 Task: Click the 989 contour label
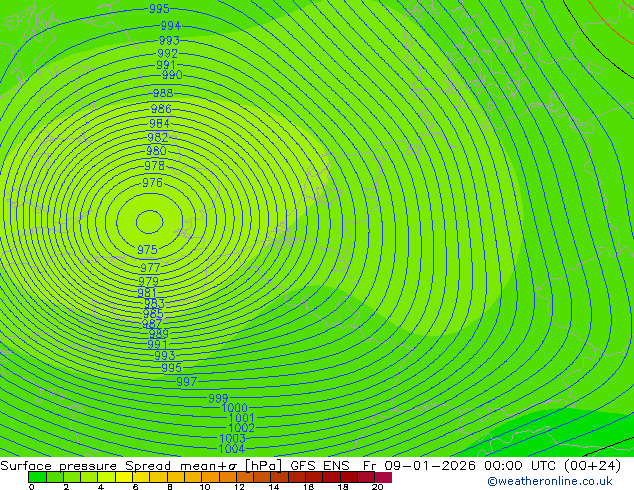click(x=158, y=334)
